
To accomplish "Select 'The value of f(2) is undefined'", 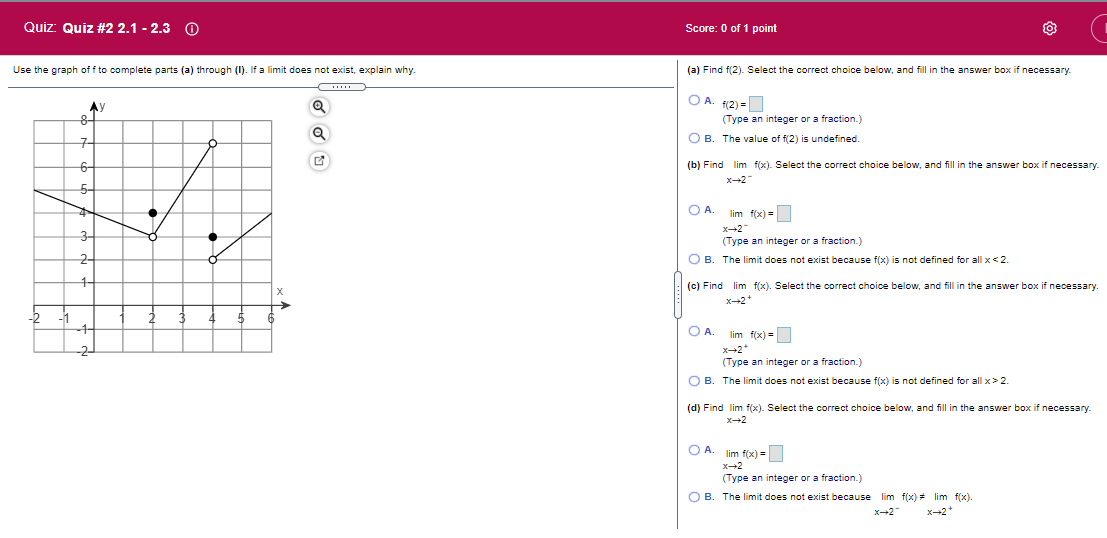I will tap(695, 138).
